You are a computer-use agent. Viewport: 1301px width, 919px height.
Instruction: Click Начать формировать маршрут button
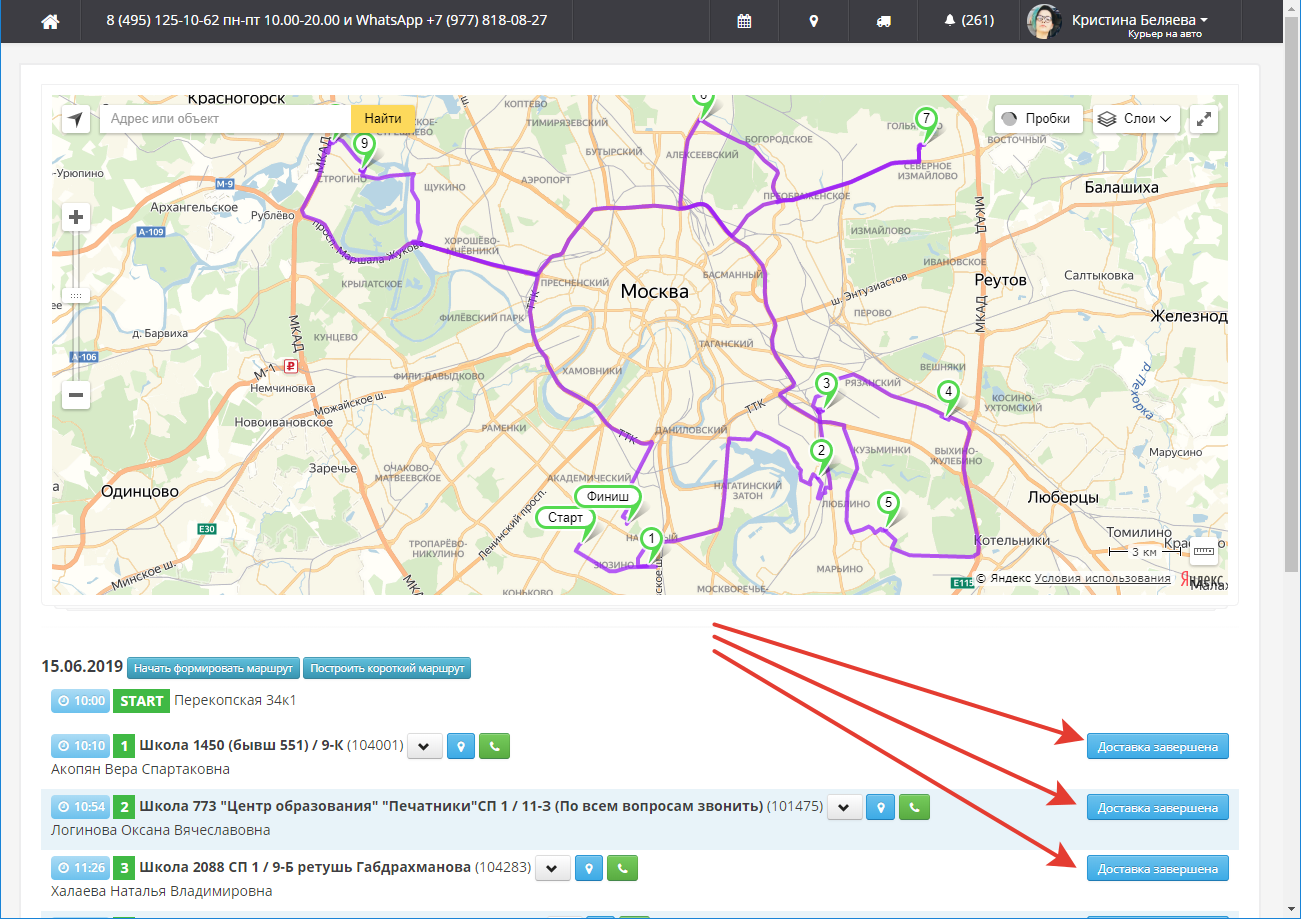[213, 668]
